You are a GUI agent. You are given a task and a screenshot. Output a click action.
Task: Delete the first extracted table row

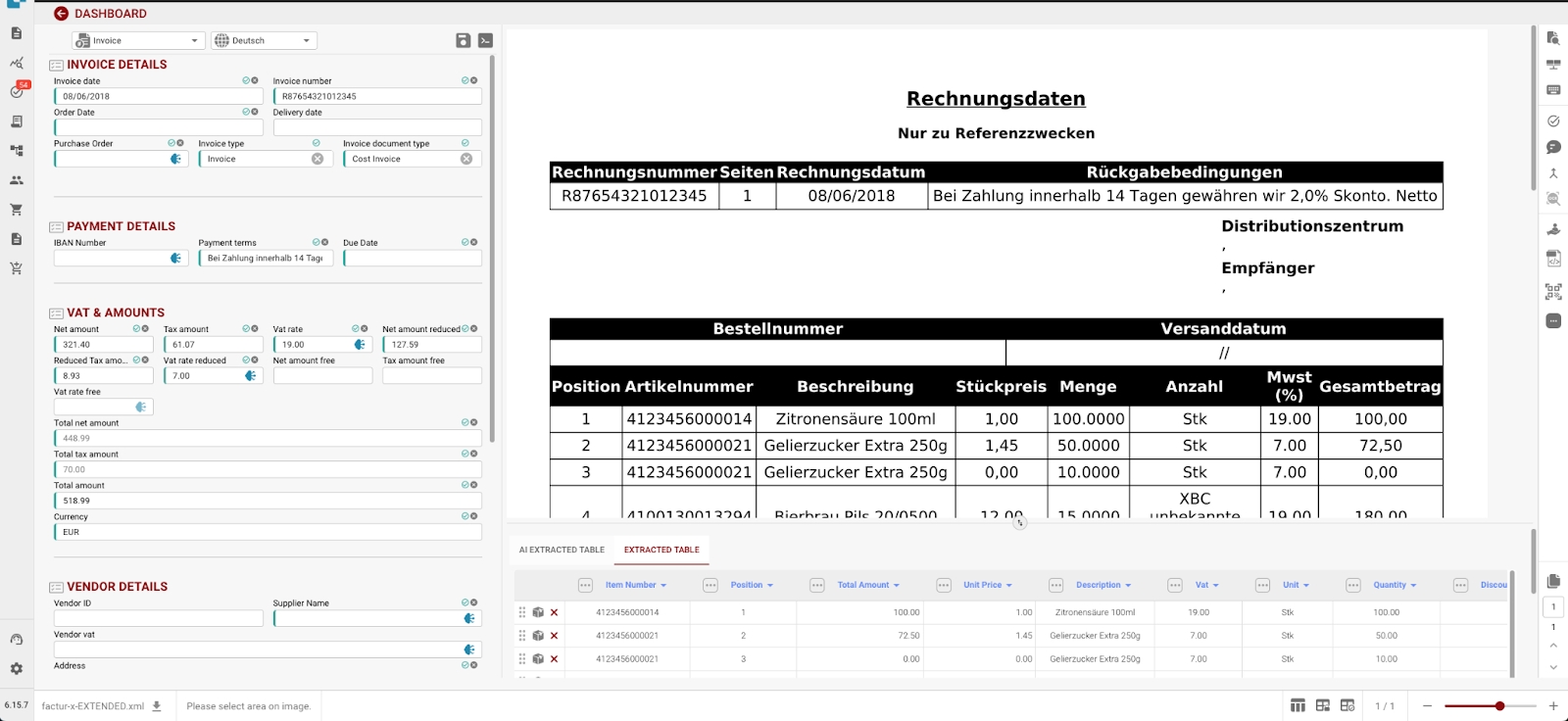554,612
